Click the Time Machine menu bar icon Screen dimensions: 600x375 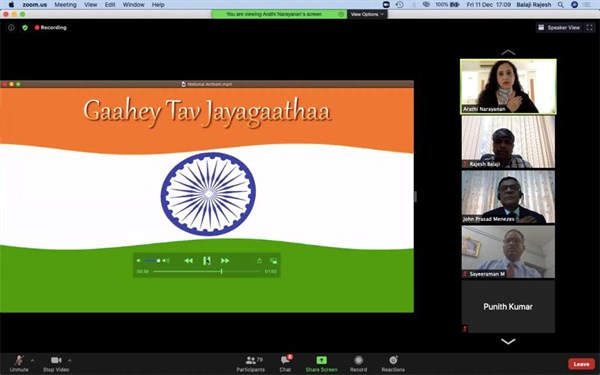point(399,5)
